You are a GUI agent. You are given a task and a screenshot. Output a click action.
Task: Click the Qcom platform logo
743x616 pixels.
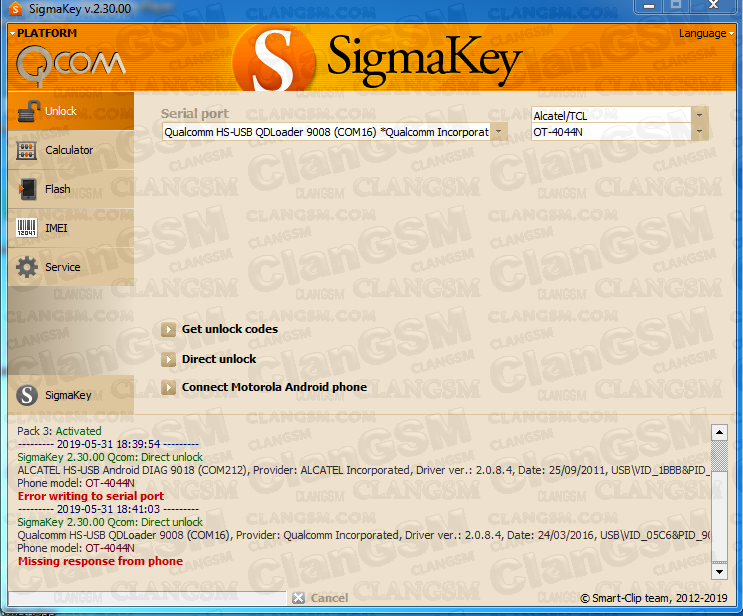tap(71, 65)
